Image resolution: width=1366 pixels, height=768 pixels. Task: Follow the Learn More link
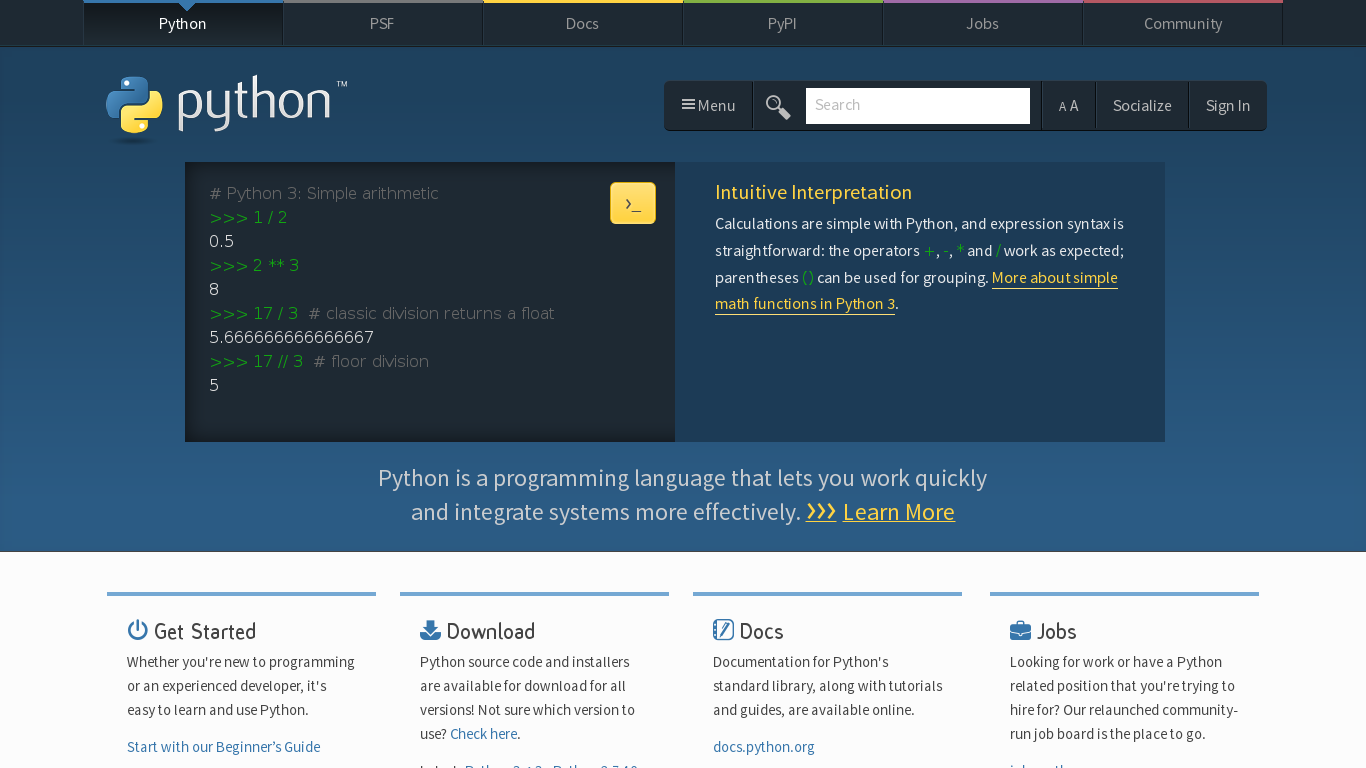(x=898, y=512)
